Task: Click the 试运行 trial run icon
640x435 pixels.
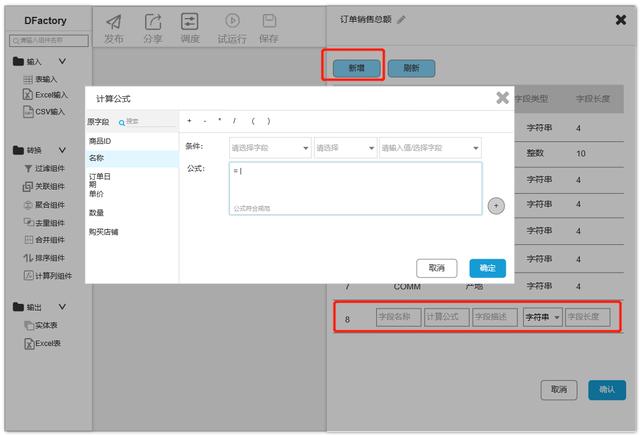Action: point(232,21)
